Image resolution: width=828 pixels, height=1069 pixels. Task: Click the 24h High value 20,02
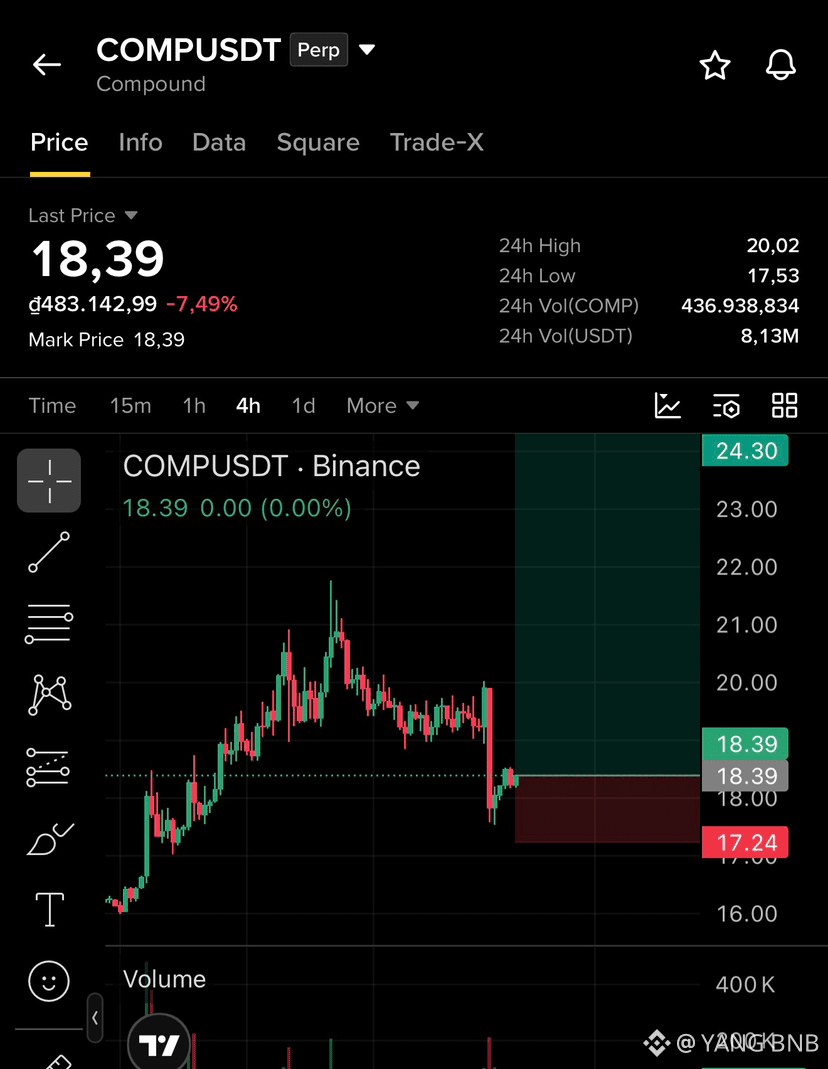click(773, 245)
